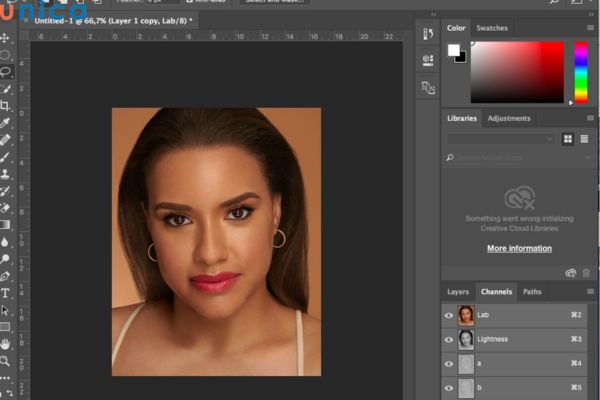600x400 pixels.
Task: Select the Crop tool
Action: tap(6, 106)
